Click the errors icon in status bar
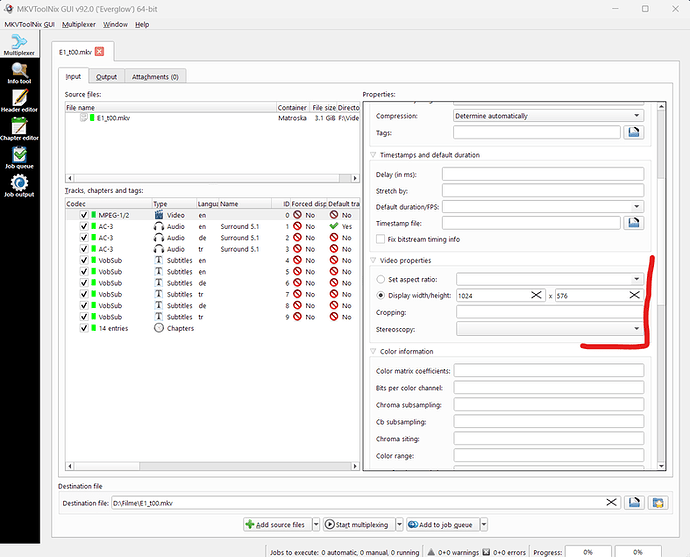The image size is (690, 557). coord(486,552)
